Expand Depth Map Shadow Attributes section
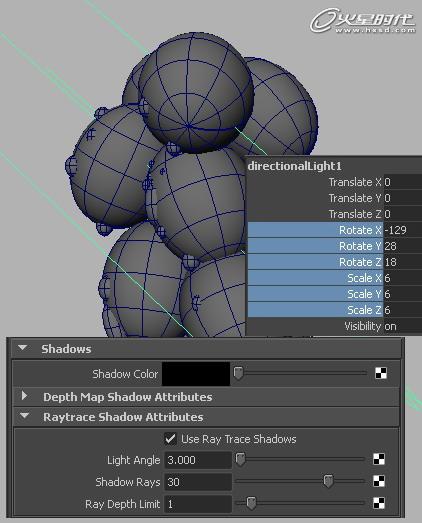422x523 pixels. (24, 396)
